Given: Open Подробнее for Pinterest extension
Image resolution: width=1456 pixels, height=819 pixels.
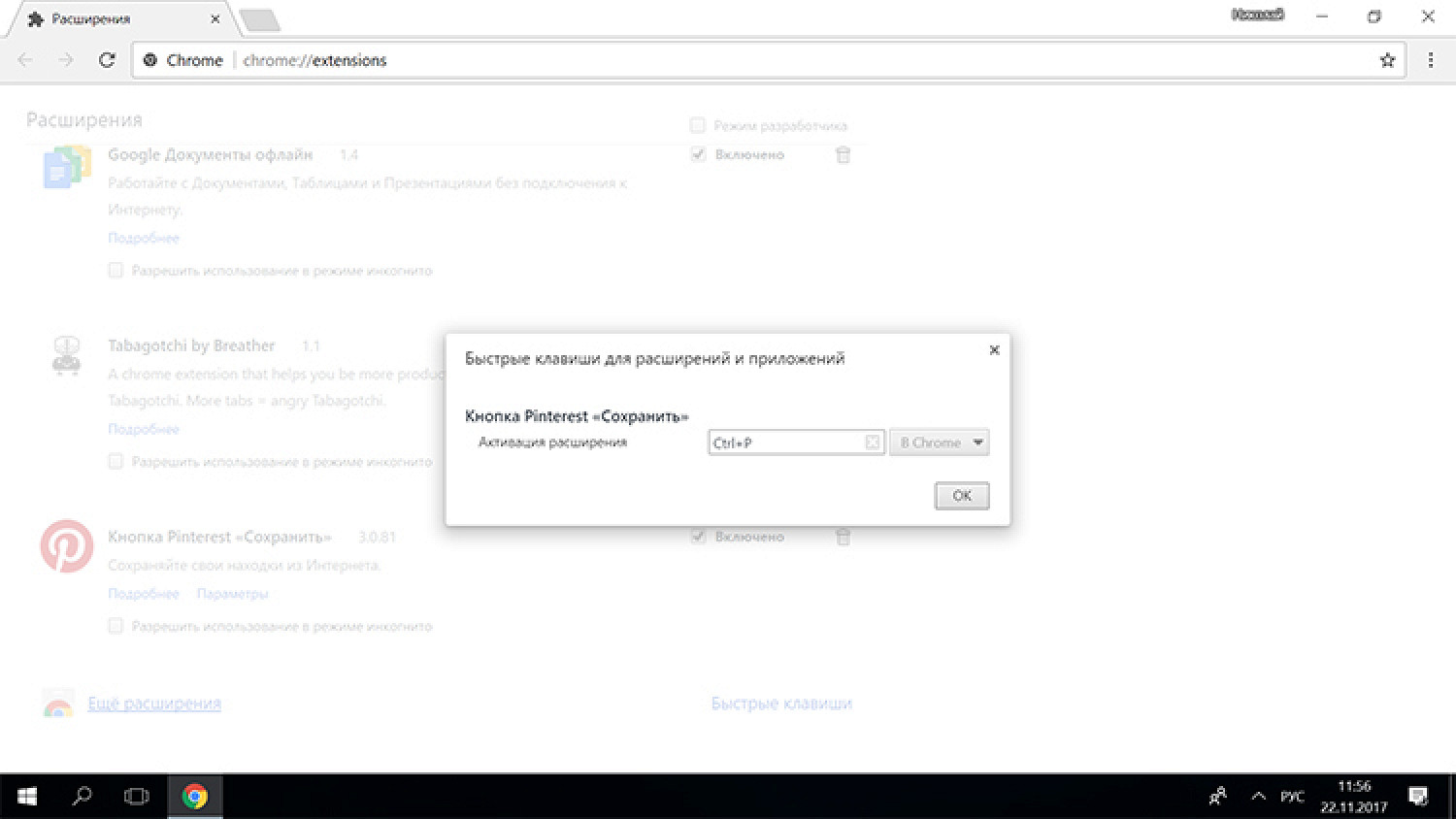Looking at the screenshot, I should [x=144, y=594].
